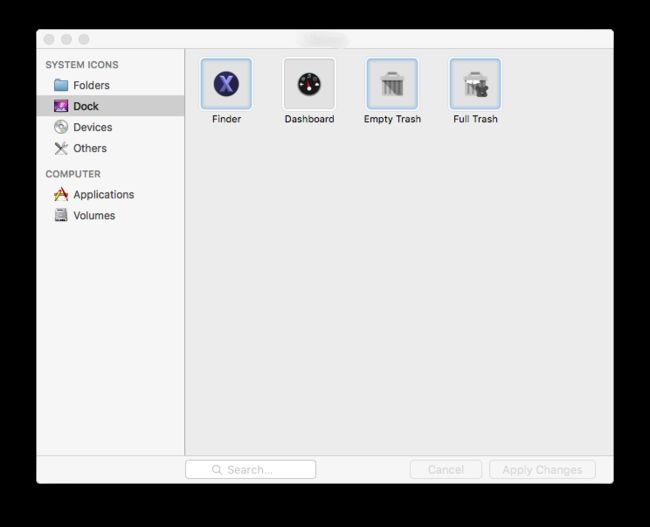The image size is (650, 527).
Task: Select the Finder dock icon tile
Action: (226, 84)
